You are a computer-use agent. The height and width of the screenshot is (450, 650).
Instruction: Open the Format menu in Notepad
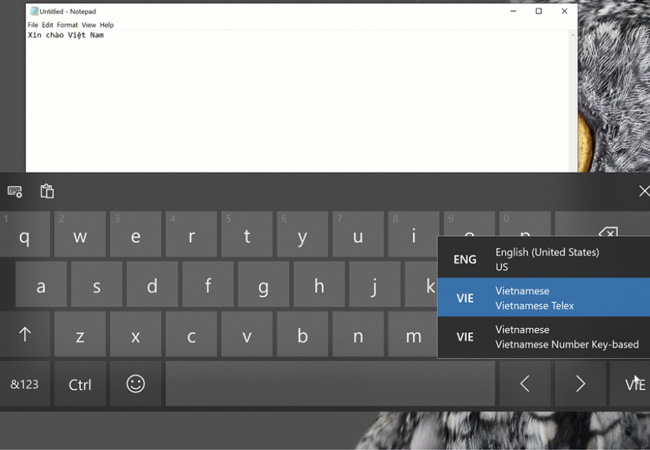[x=67, y=25]
